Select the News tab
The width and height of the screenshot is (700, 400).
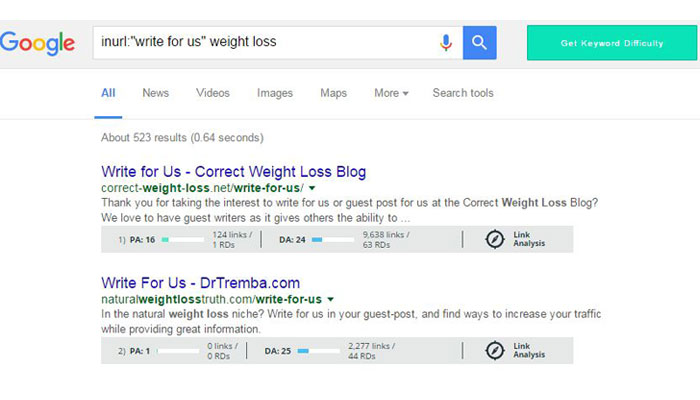coord(155,93)
